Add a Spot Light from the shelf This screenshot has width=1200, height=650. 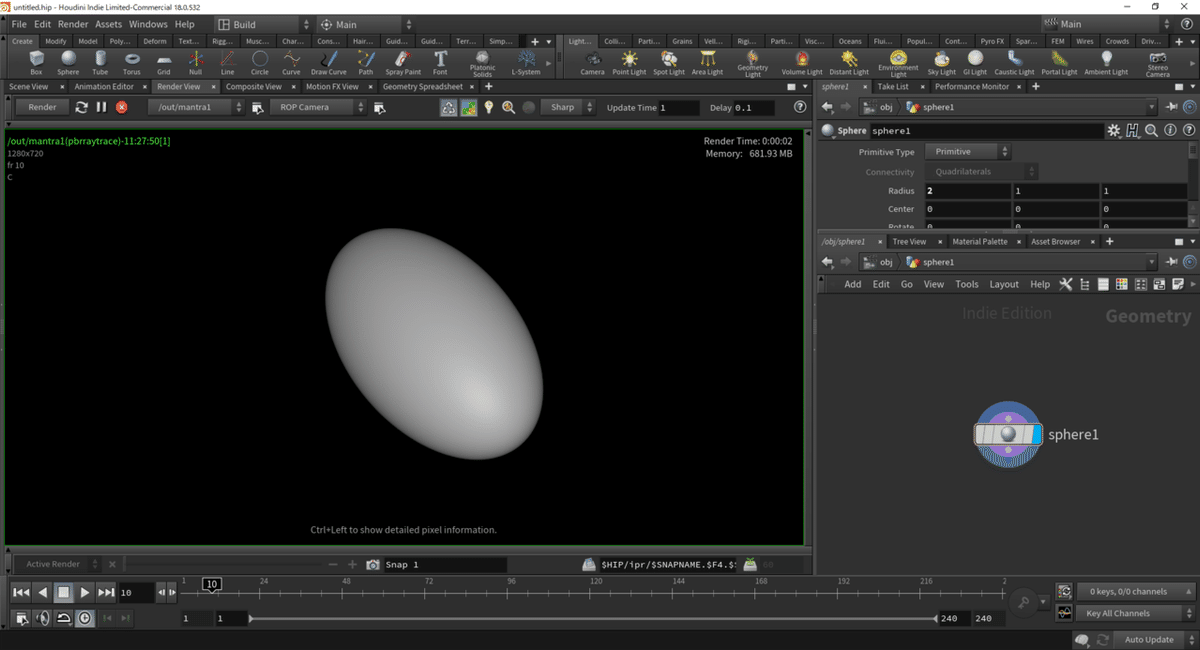coord(668,63)
